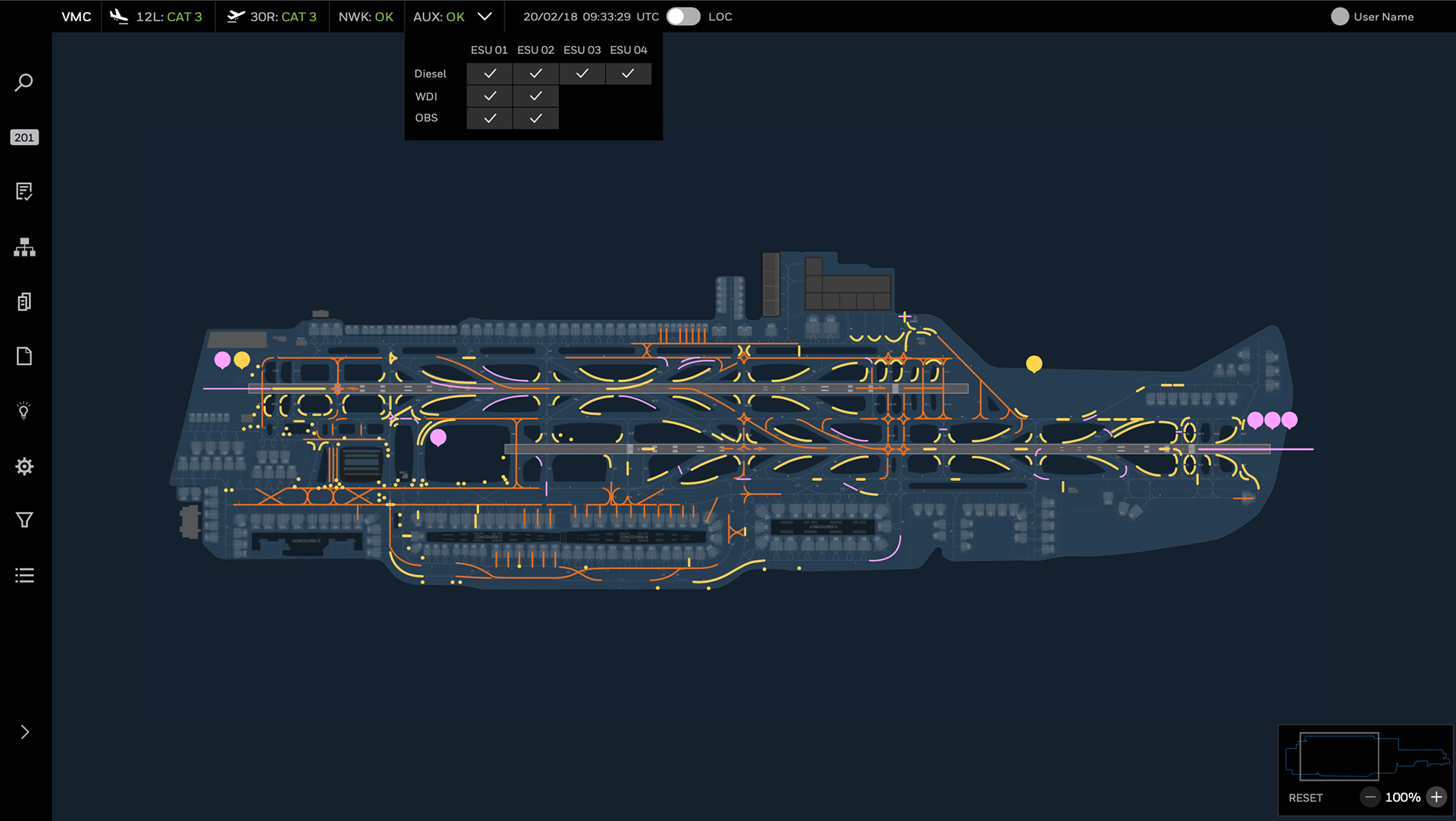Click the user avatar circle

pyautogui.click(x=1340, y=17)
